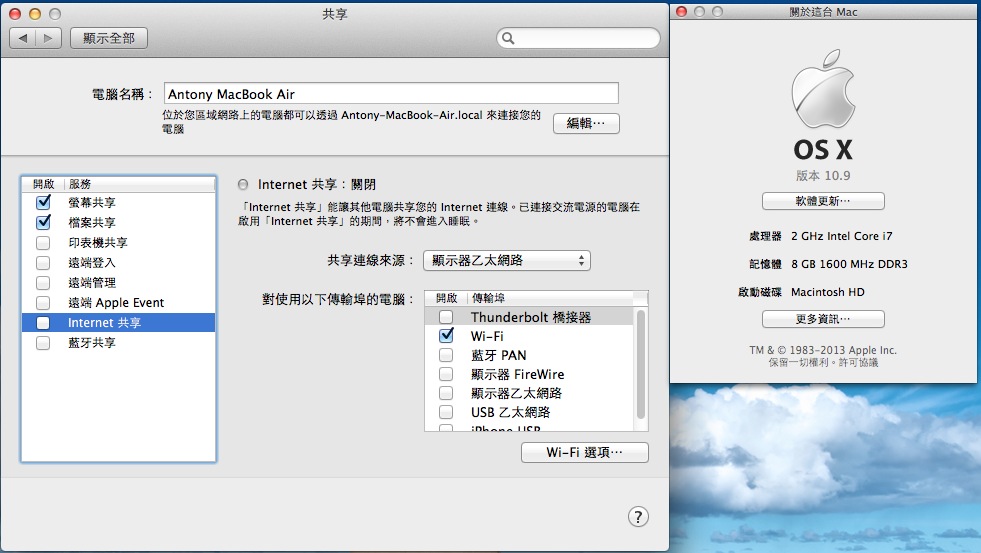Click the Apple logo in About window

tap(823, 89)
